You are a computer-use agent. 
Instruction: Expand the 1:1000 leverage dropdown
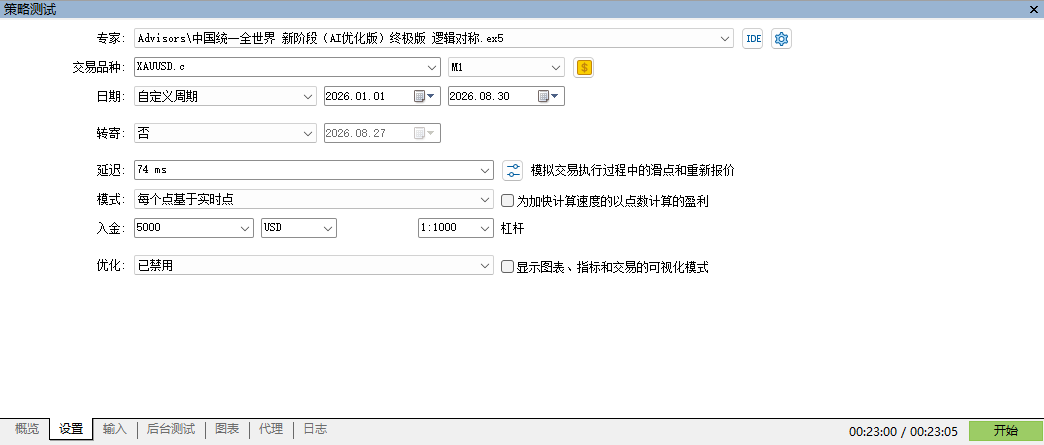coord(485,228)
